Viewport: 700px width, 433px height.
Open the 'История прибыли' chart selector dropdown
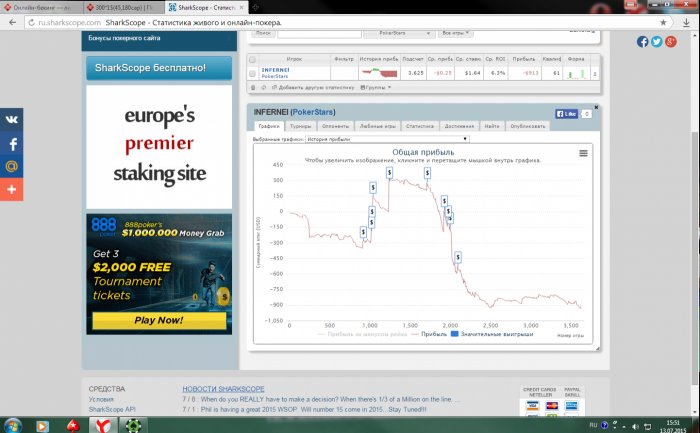[x=387, y=139]
